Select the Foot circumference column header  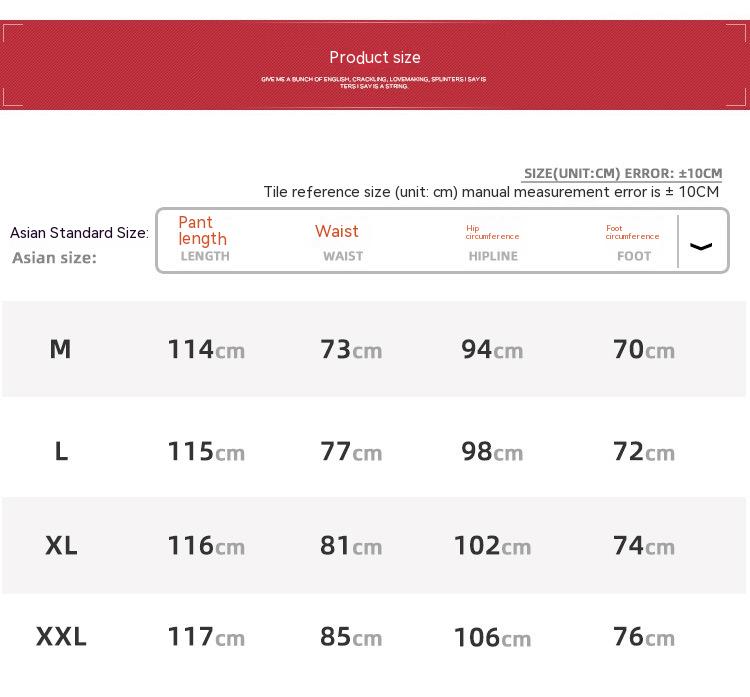tap(632, 232)
